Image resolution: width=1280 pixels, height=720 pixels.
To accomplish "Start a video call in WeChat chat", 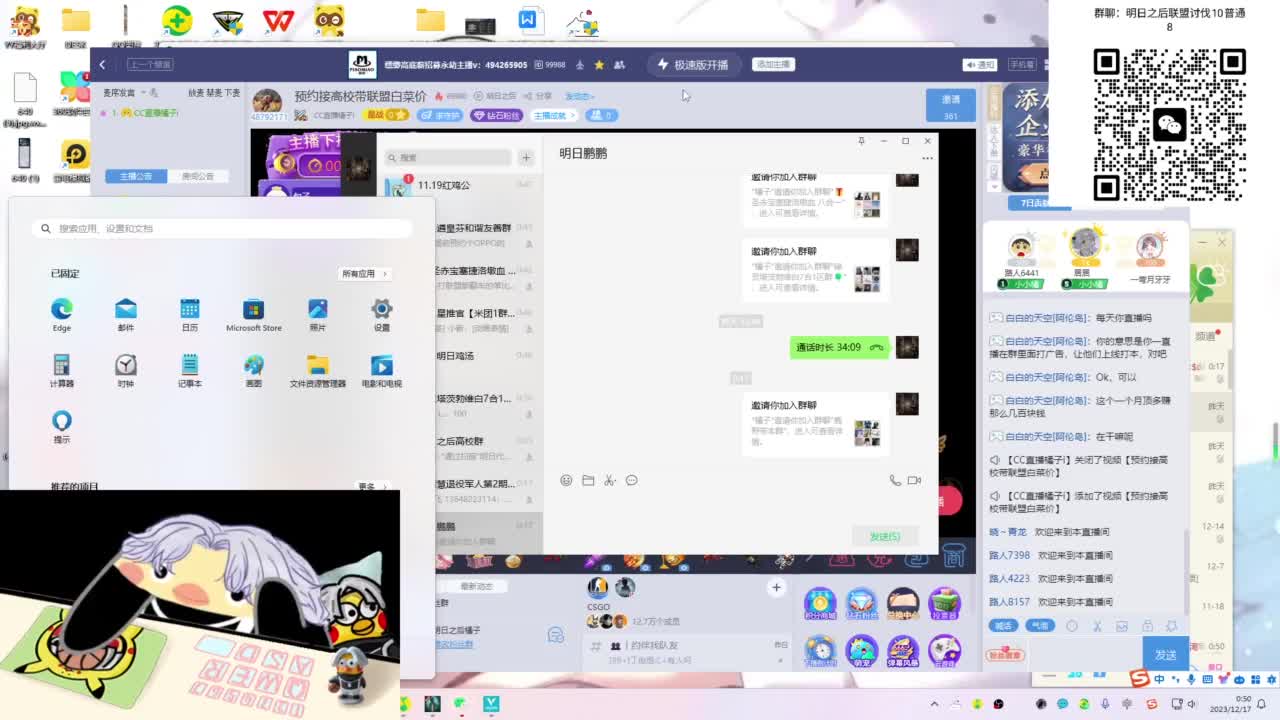I will [914, 480].
